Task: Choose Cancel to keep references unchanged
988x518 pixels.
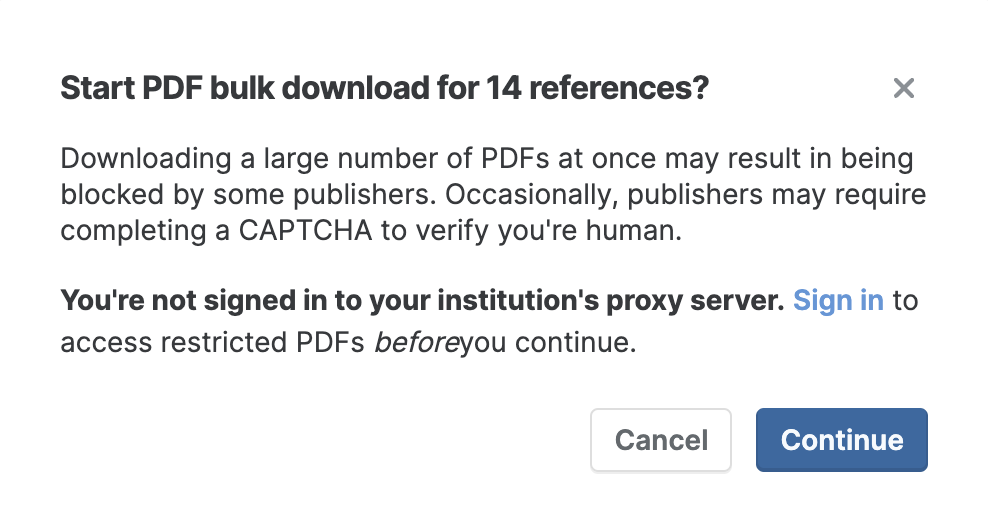Action: 661,440
